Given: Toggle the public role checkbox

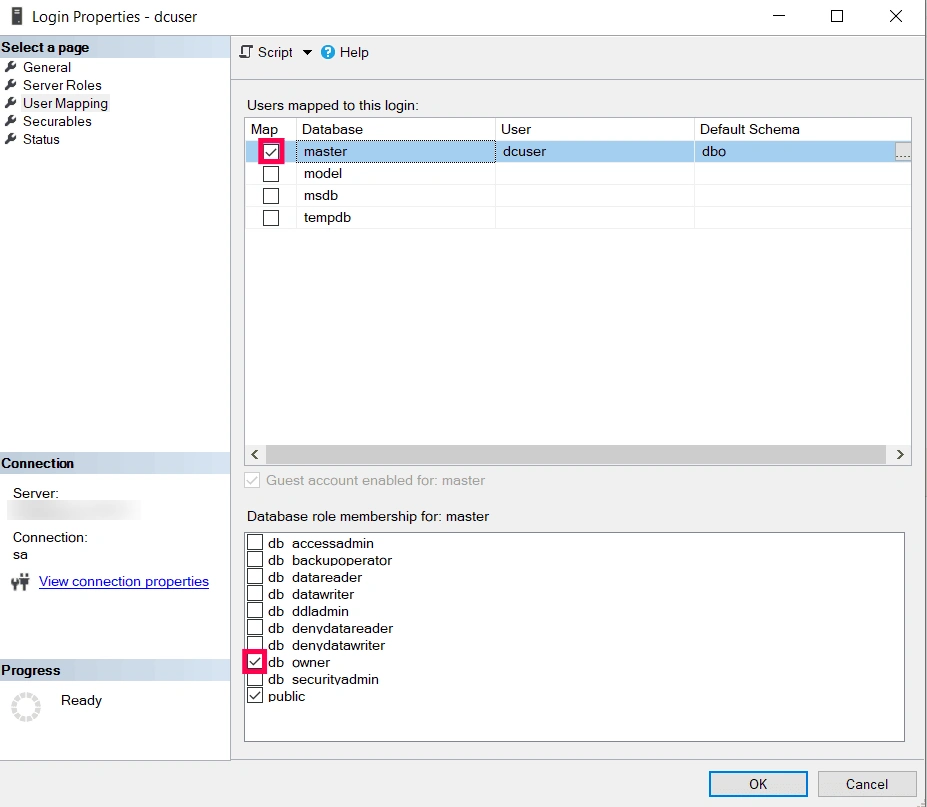Looking at the screenshot, I should 255,695.
